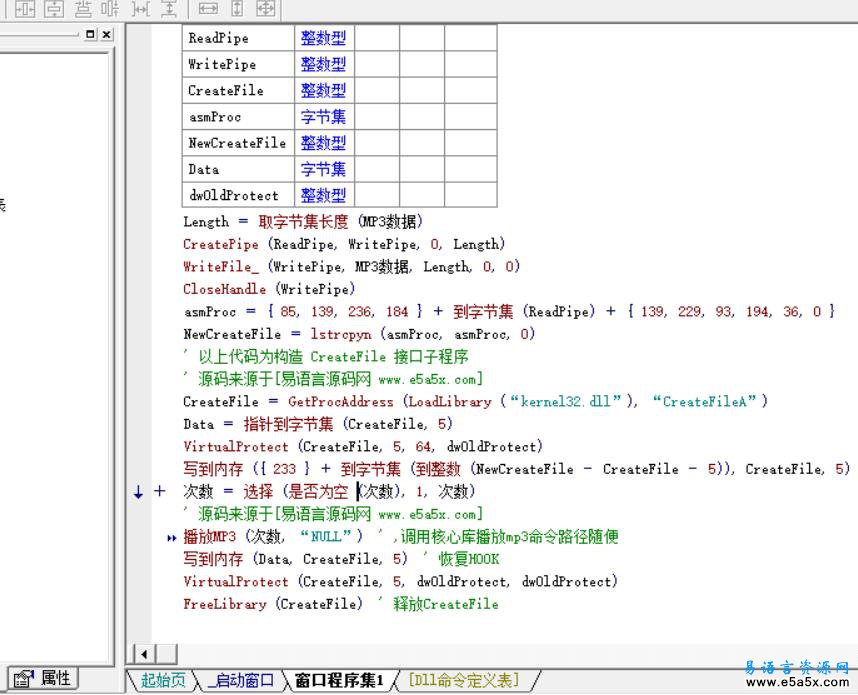Click the center vertically alignment toolbar icon

click(x=54, y=8)
